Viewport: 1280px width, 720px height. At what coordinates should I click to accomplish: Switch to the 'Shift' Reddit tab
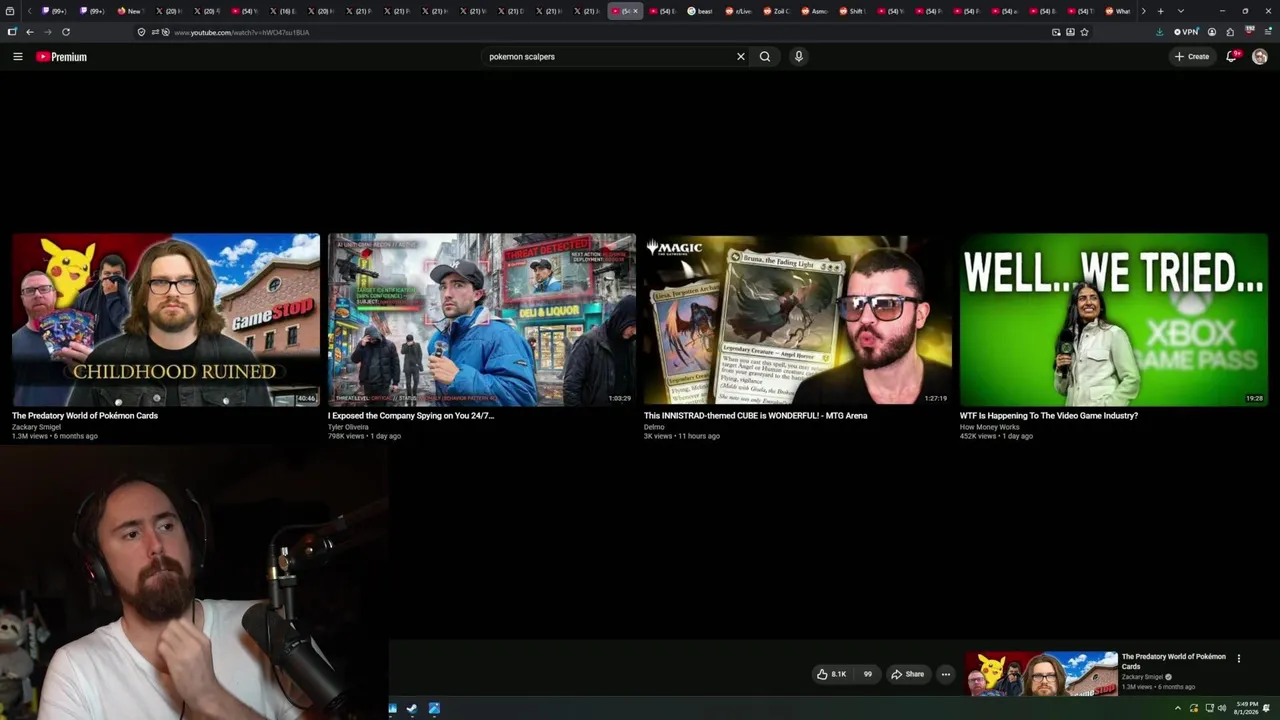tap(852, 11)
